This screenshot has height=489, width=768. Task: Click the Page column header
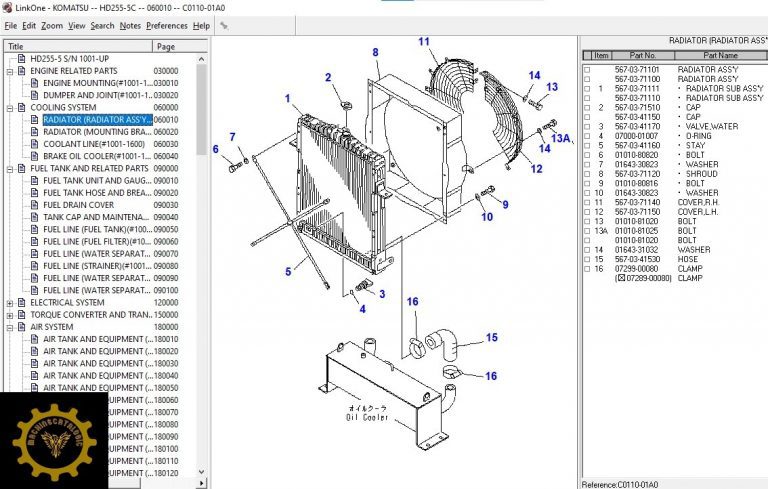180,46
